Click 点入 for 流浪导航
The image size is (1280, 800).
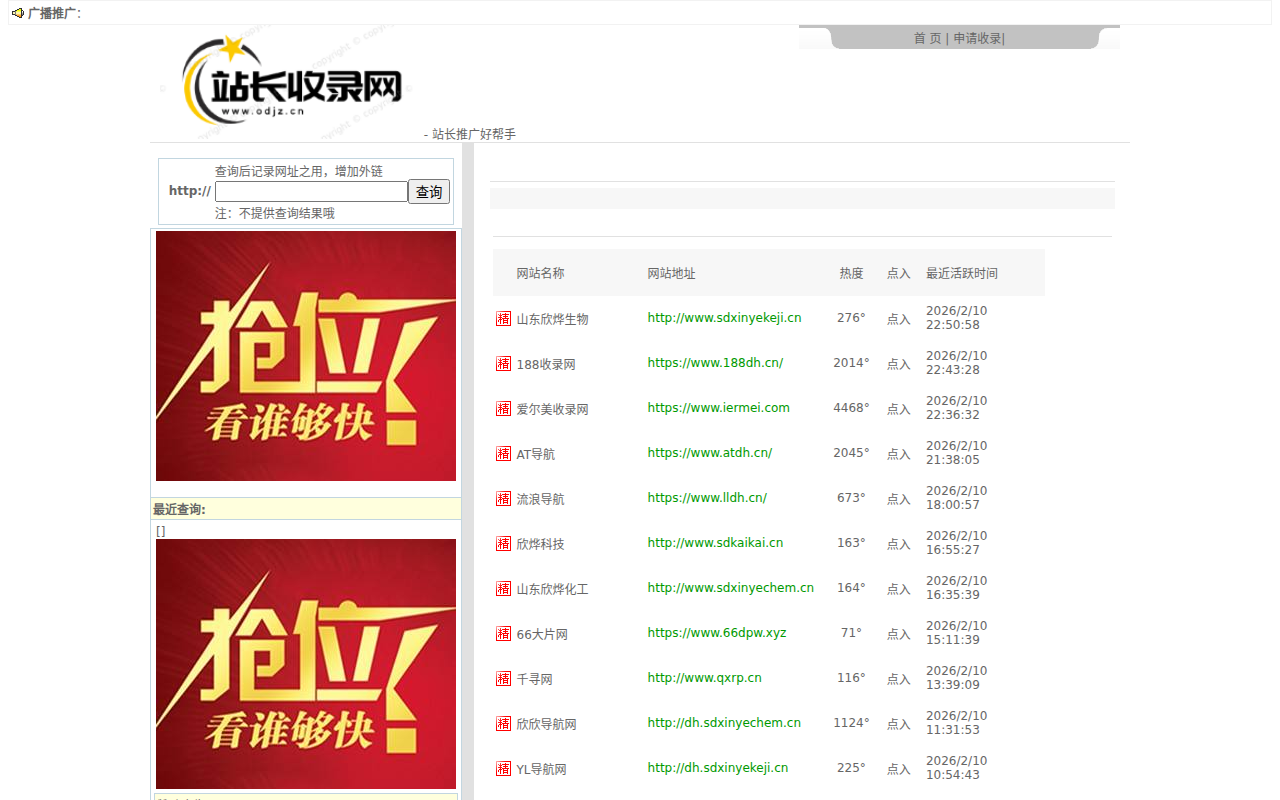[898, 498]
